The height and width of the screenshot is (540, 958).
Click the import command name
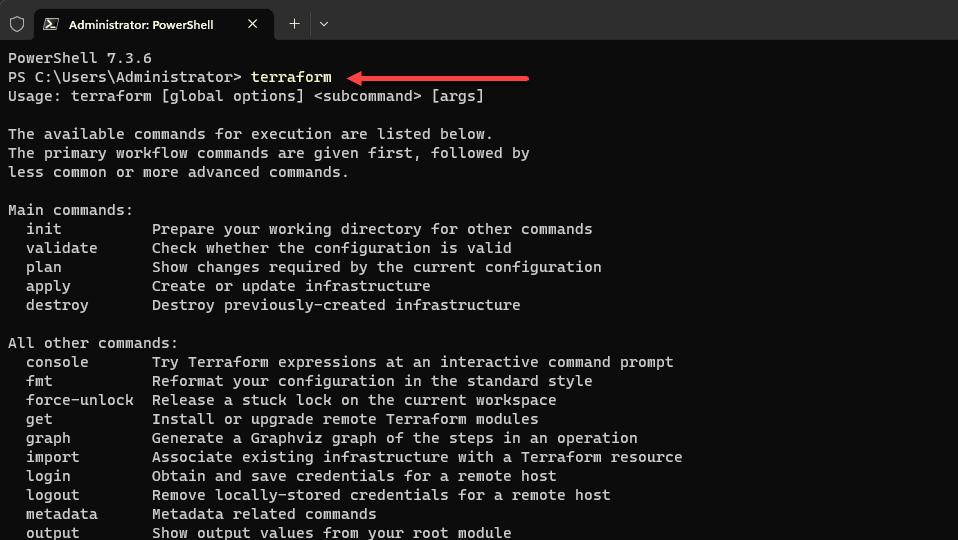[53, 457]
